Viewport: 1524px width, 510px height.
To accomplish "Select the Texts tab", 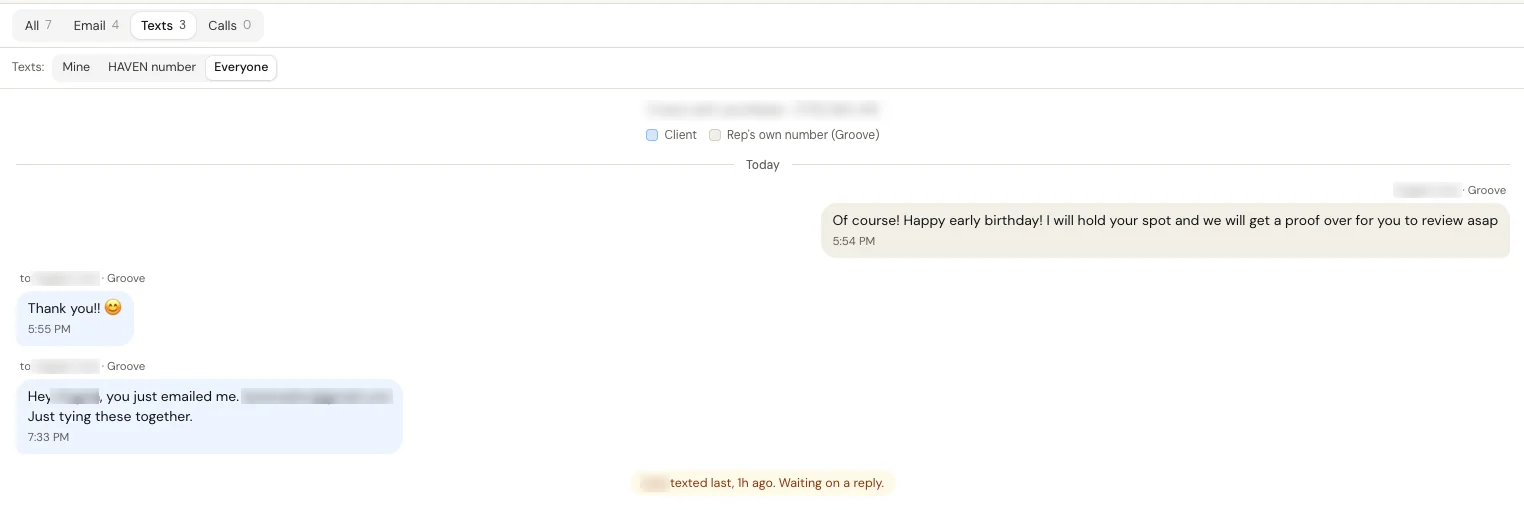I will 163,25.
